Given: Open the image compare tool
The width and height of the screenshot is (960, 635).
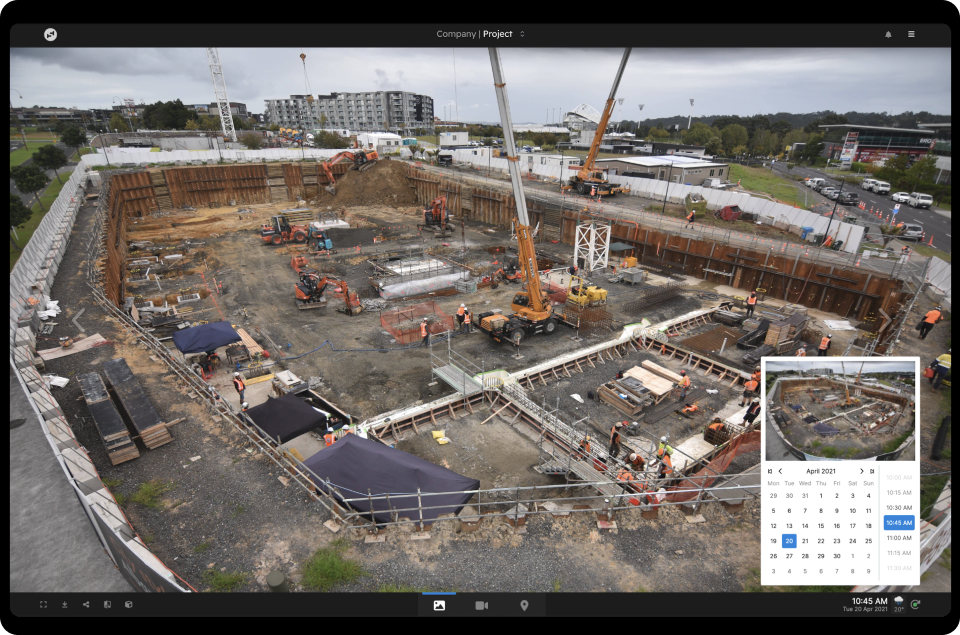Looking at the screenshot, I should [x=107, y=604].
